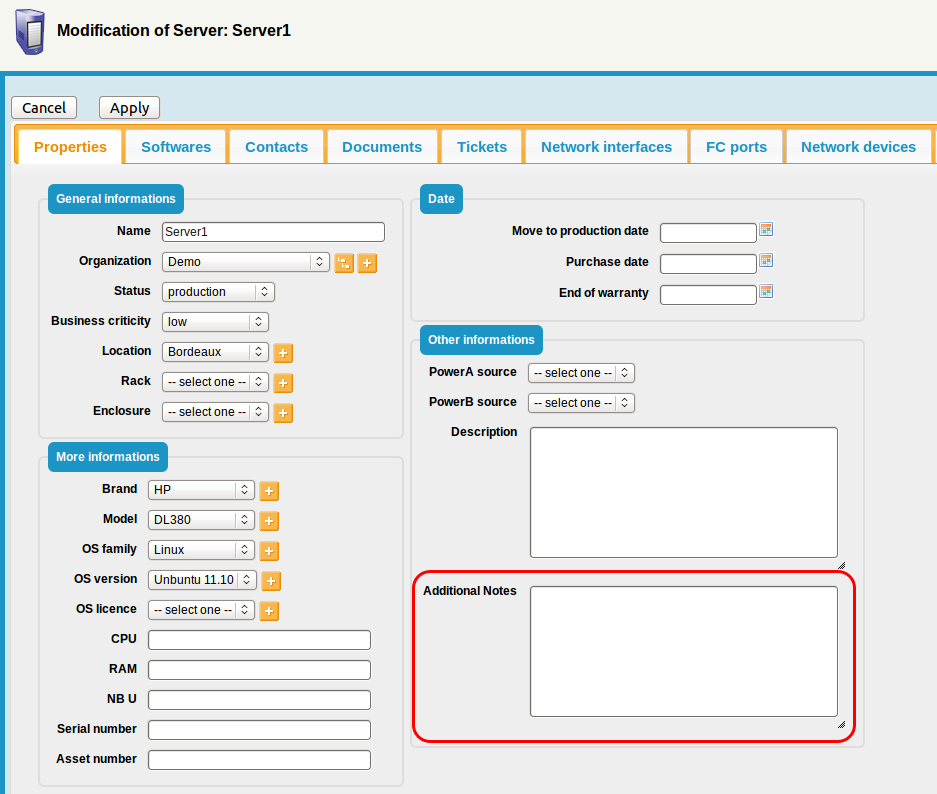Add new OS licence via plus icon
This screenshot has height=794, width=937.
269,611
